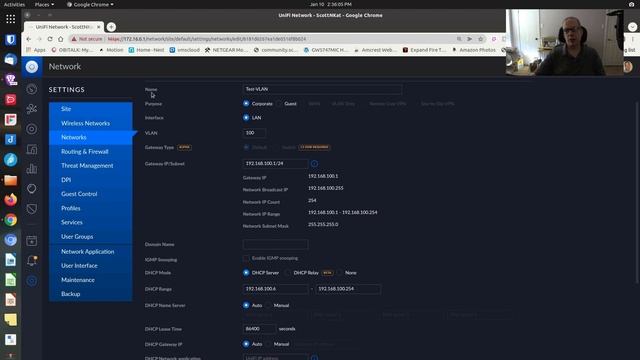Select the Corporate purpose radio button
640x360 pixels.
246,104
